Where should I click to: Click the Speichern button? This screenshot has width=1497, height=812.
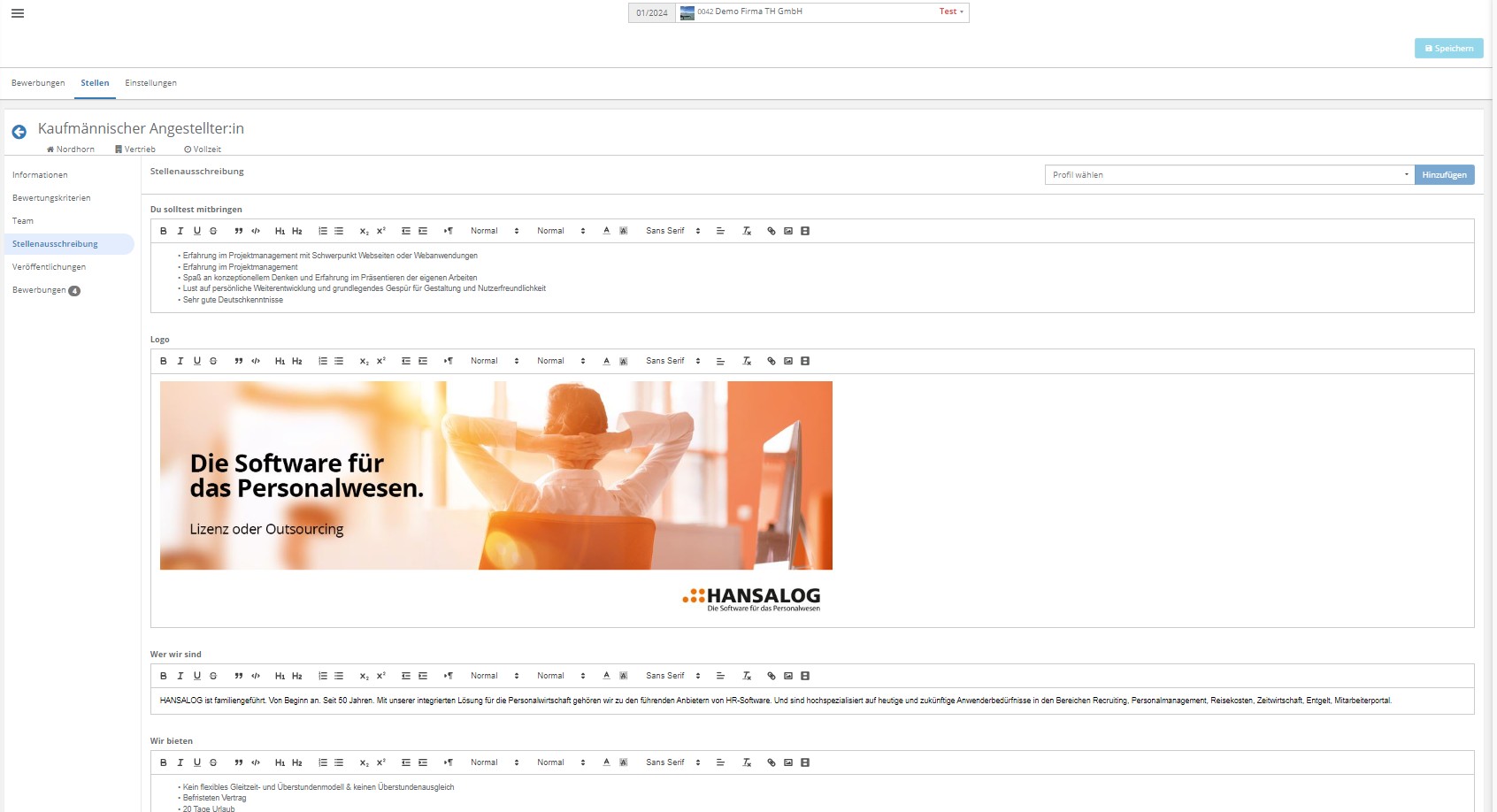click(x=1448, y=49)
